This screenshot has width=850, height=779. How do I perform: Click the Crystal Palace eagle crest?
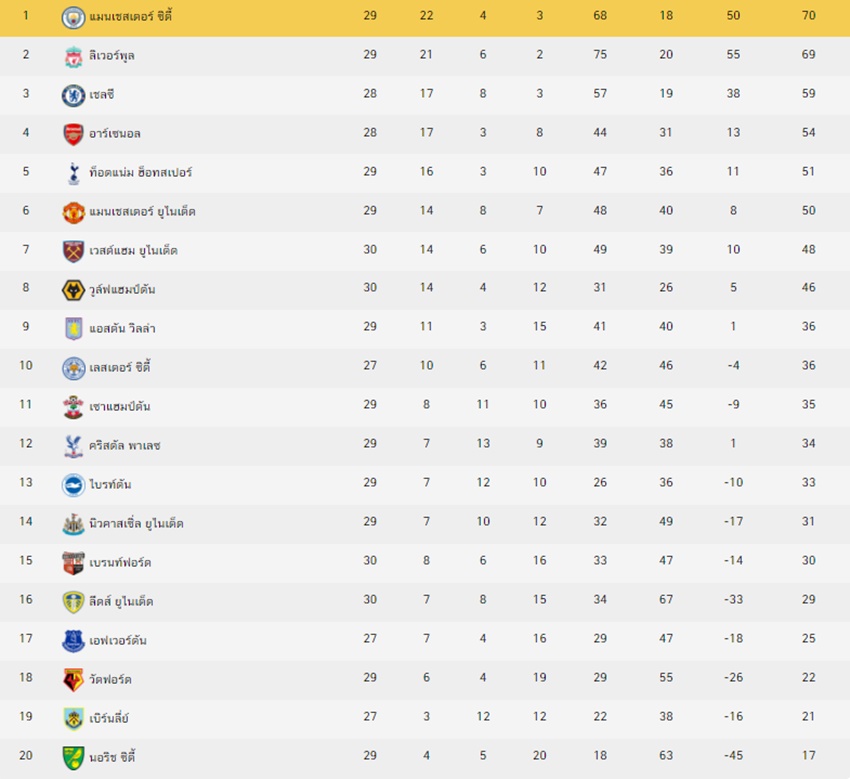click(x=73, y=446)
